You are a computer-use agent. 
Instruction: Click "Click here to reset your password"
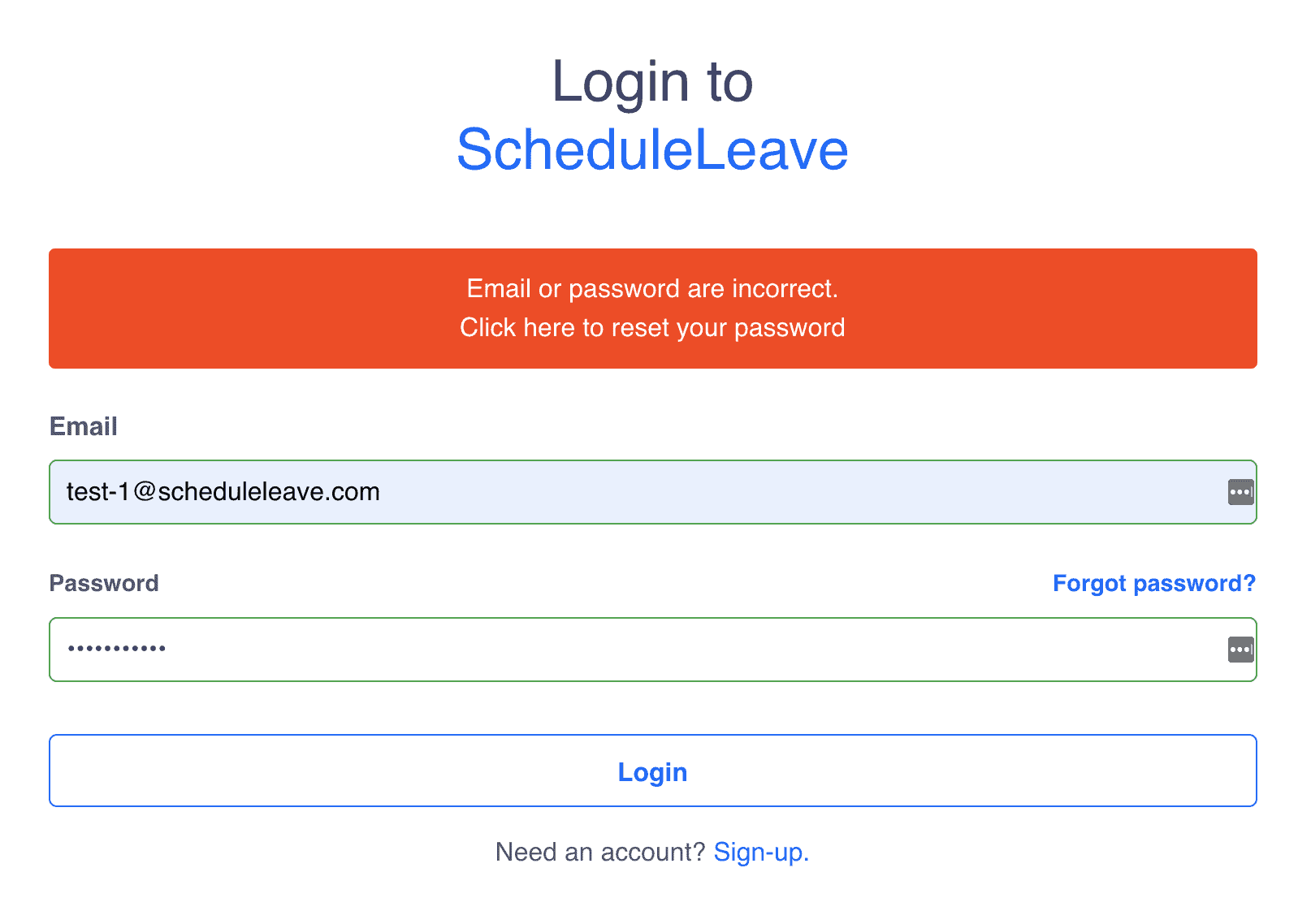click(652, 328)
